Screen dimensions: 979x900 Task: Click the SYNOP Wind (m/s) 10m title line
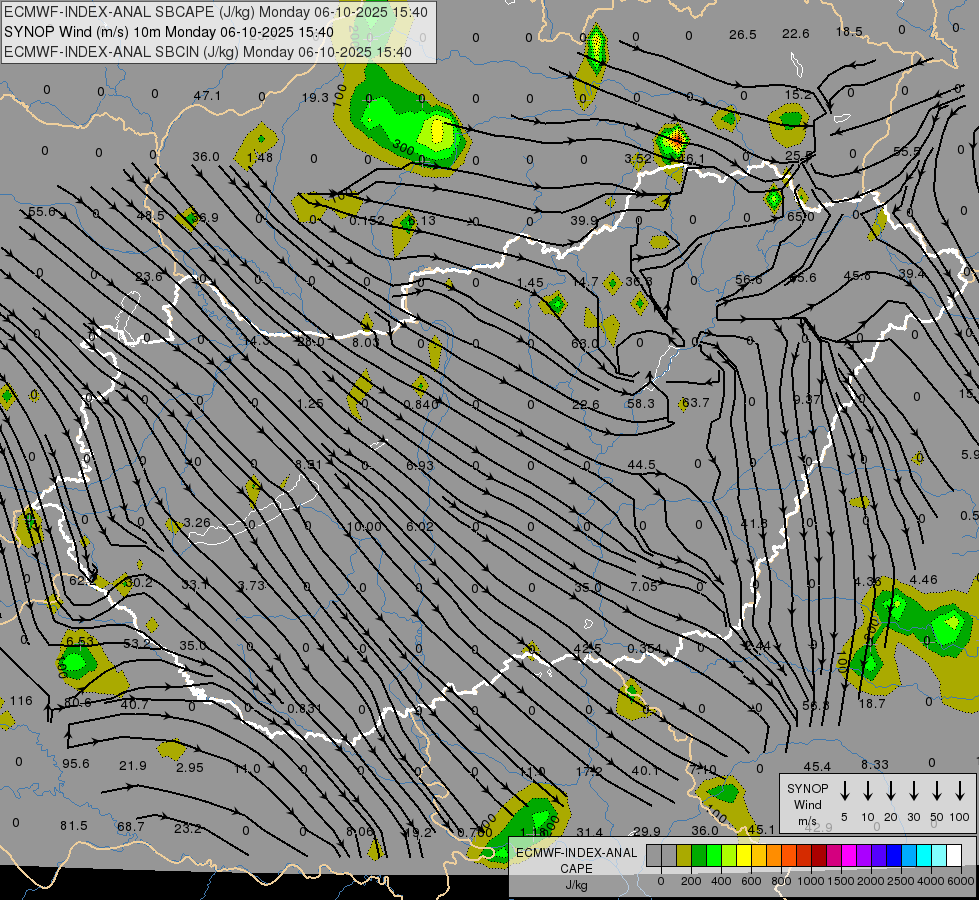tap(169, 32)
